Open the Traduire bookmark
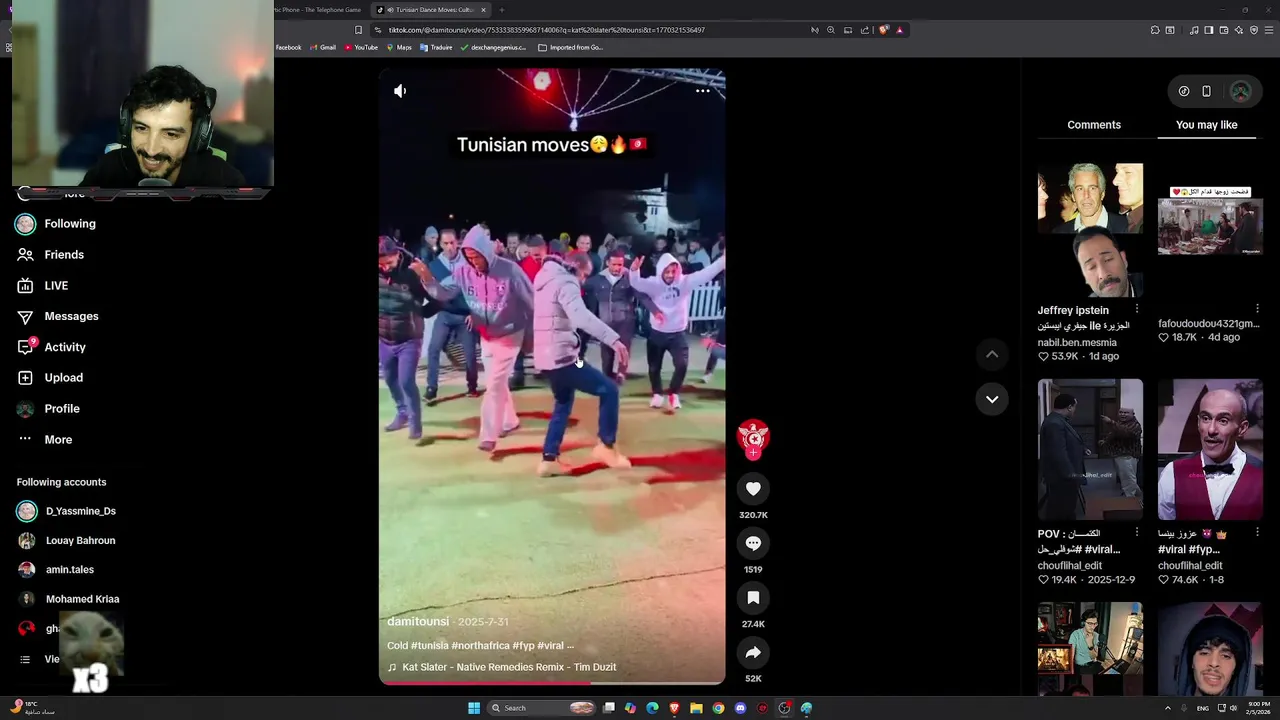Screen dimensions: 1280x720 436,47
